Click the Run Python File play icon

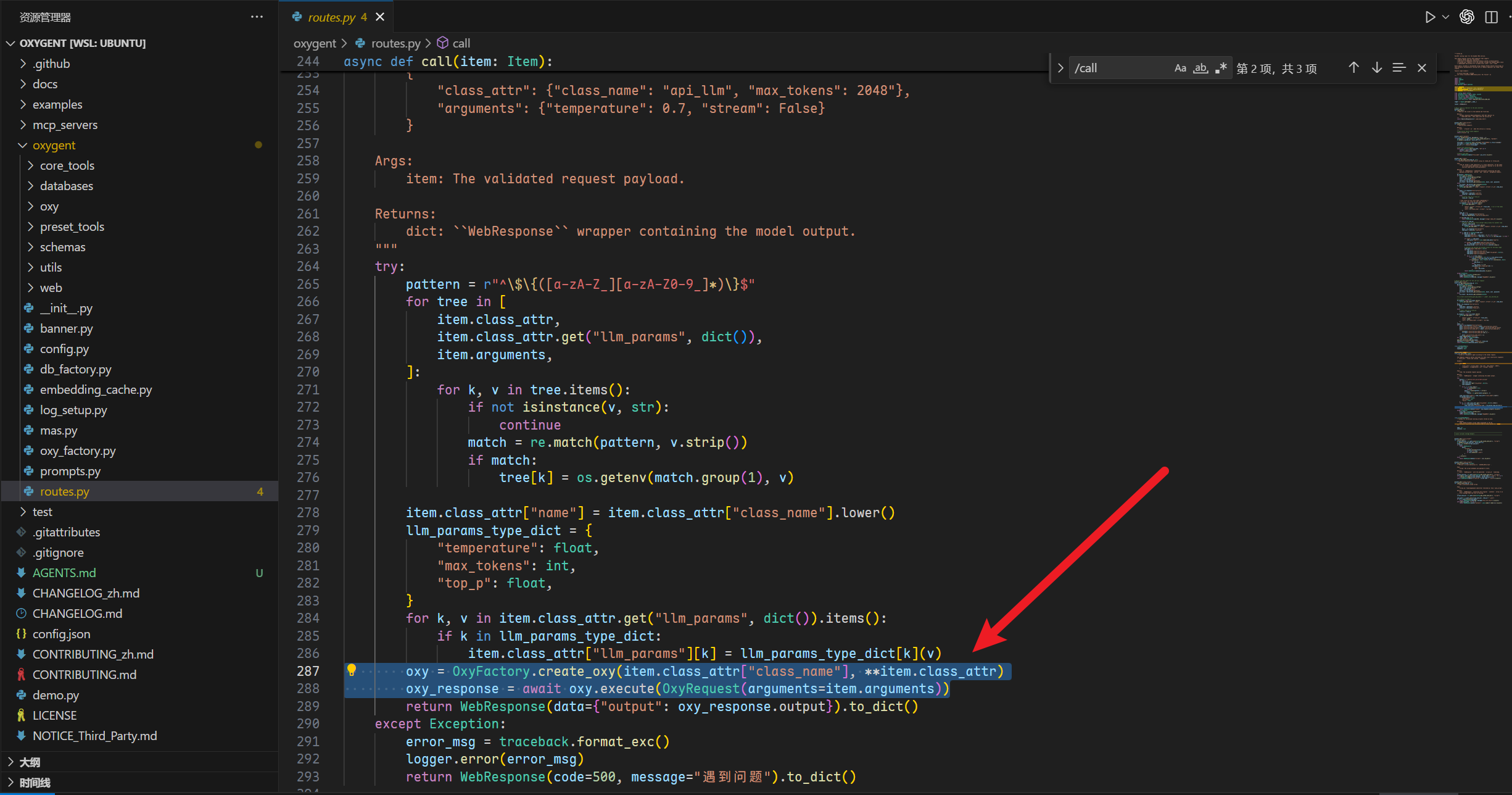click(x=1430, y=17)
